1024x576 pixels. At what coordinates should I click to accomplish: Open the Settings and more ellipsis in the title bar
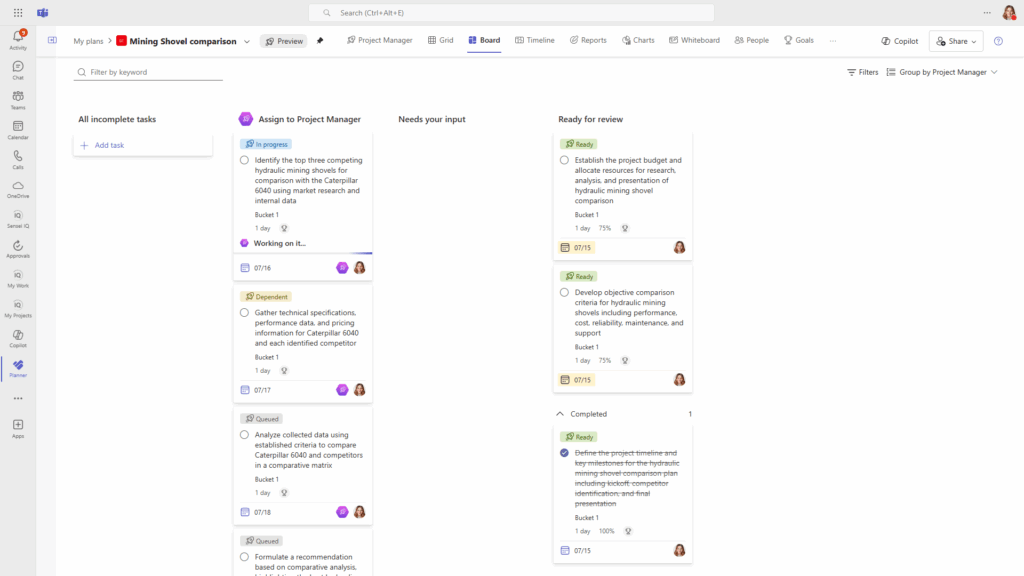coord(987,12)
